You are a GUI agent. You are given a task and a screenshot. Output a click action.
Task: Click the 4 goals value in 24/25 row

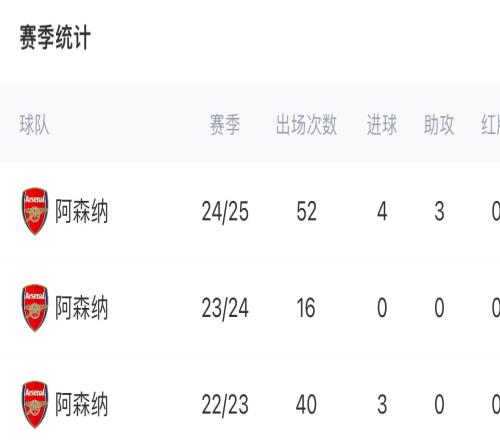click(x=382, y=211)
